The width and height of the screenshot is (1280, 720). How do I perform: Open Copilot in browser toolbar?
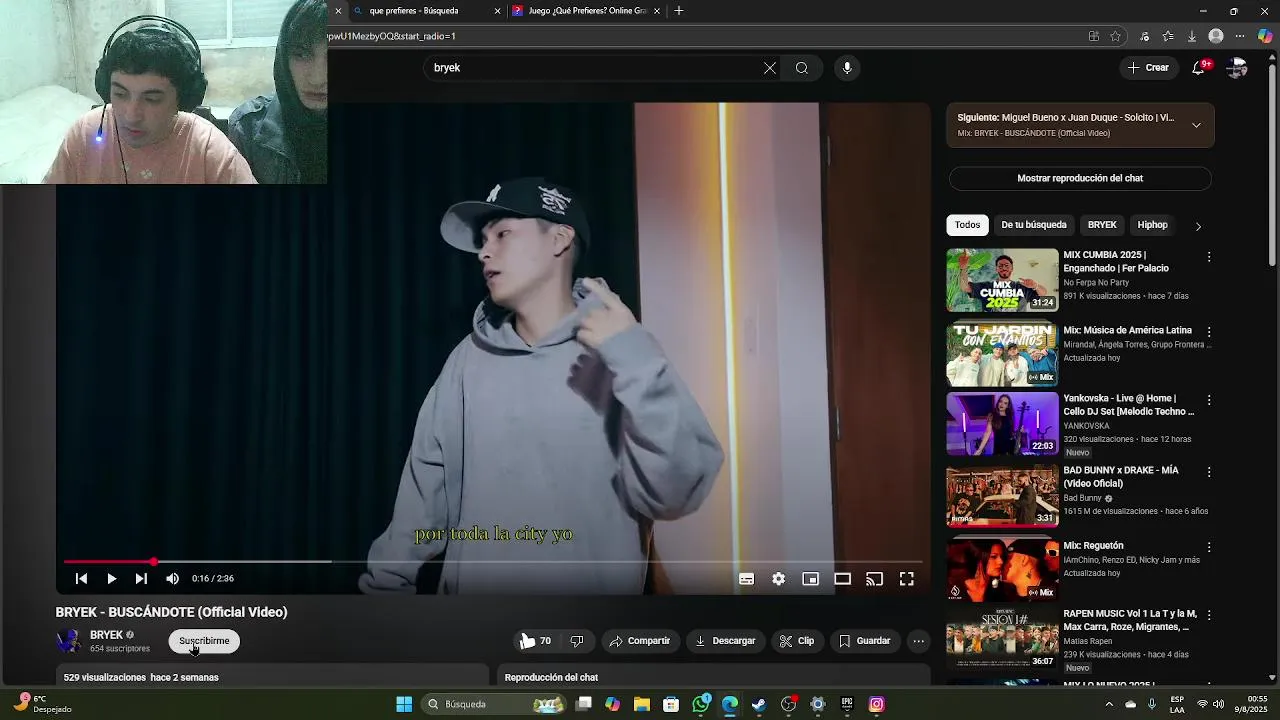pos(1266,36)
